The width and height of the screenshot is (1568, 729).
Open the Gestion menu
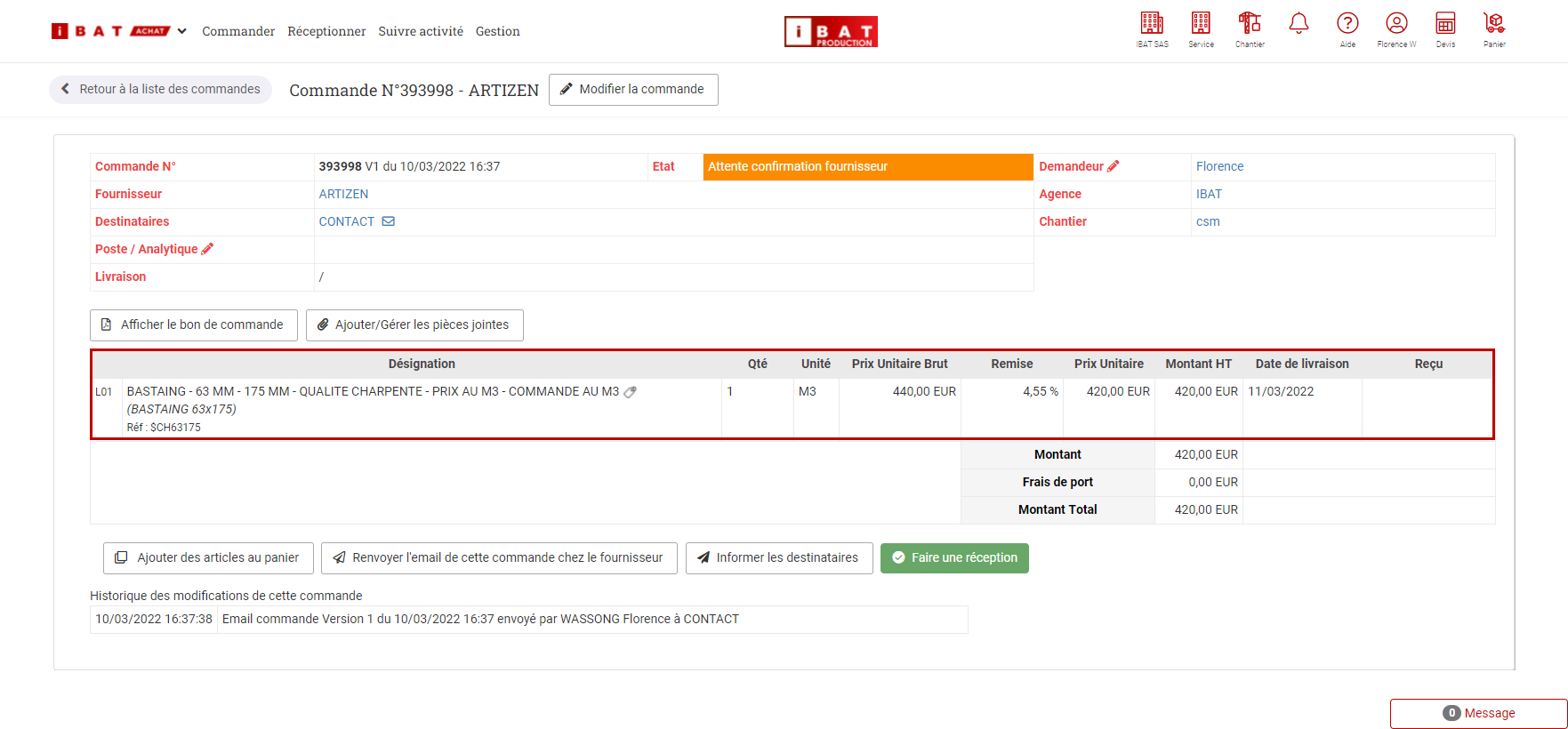(x=497, y=31)
